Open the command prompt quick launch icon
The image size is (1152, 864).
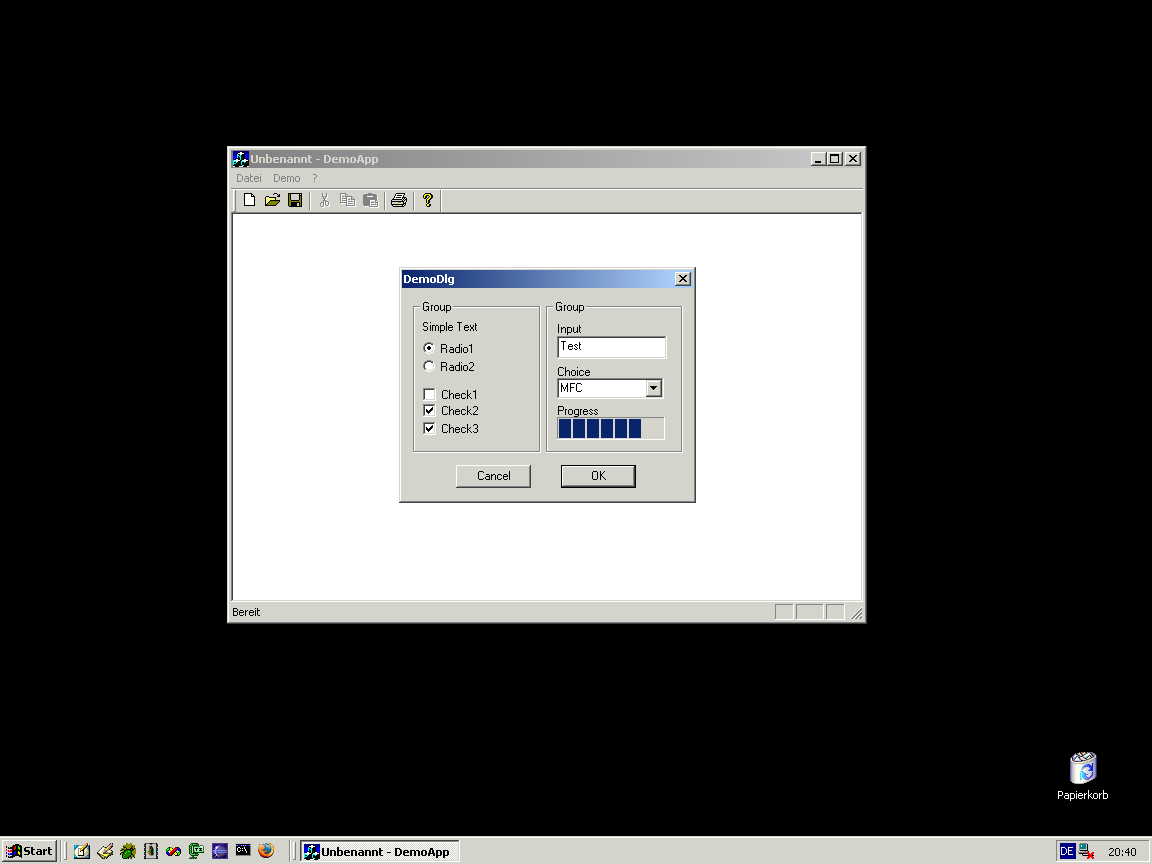(243, 851)
